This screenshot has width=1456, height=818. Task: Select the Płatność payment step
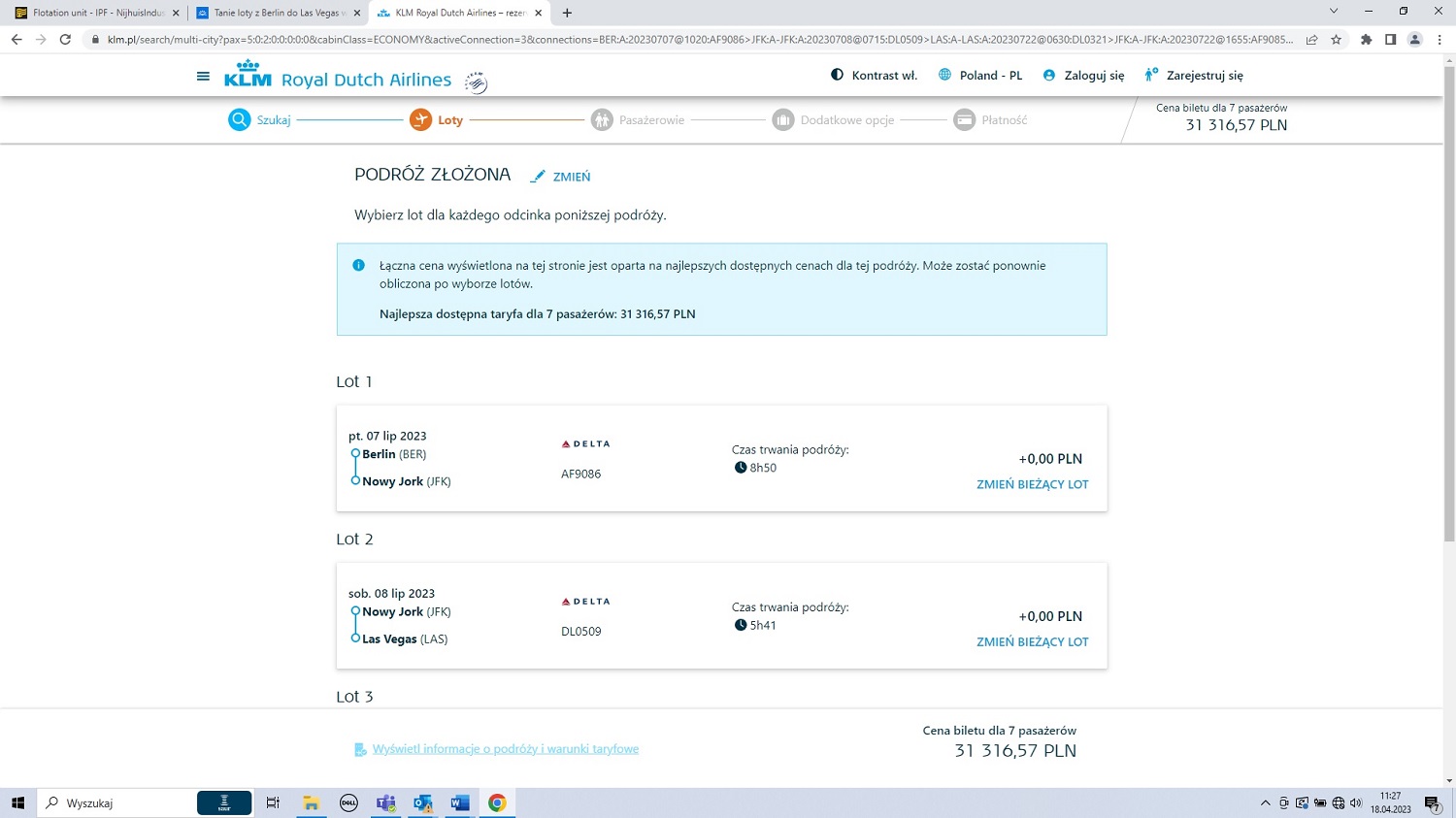[x=990, y=120]
